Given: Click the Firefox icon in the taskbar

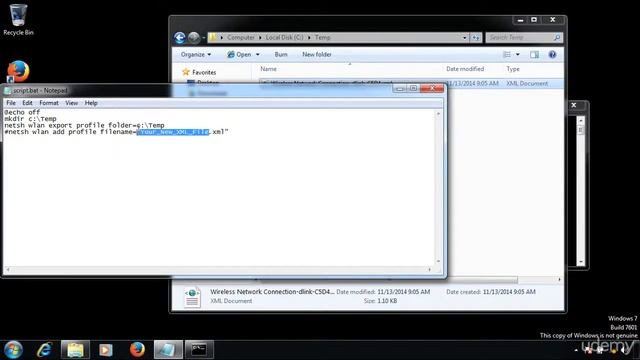Looking at the screenshot, I should [137, 350].
